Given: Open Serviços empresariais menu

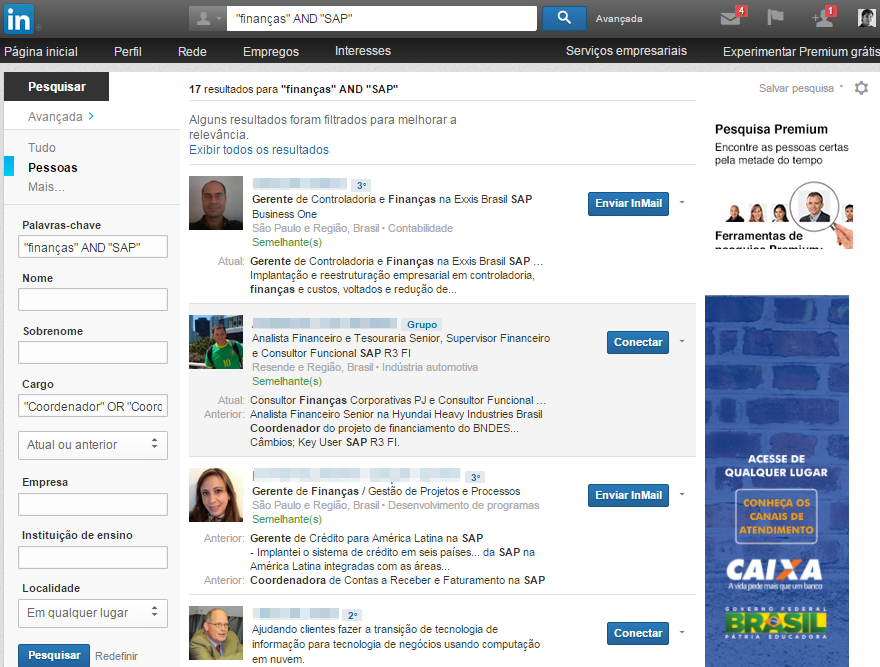Looking at the screenshot, I should coord(626,51).
